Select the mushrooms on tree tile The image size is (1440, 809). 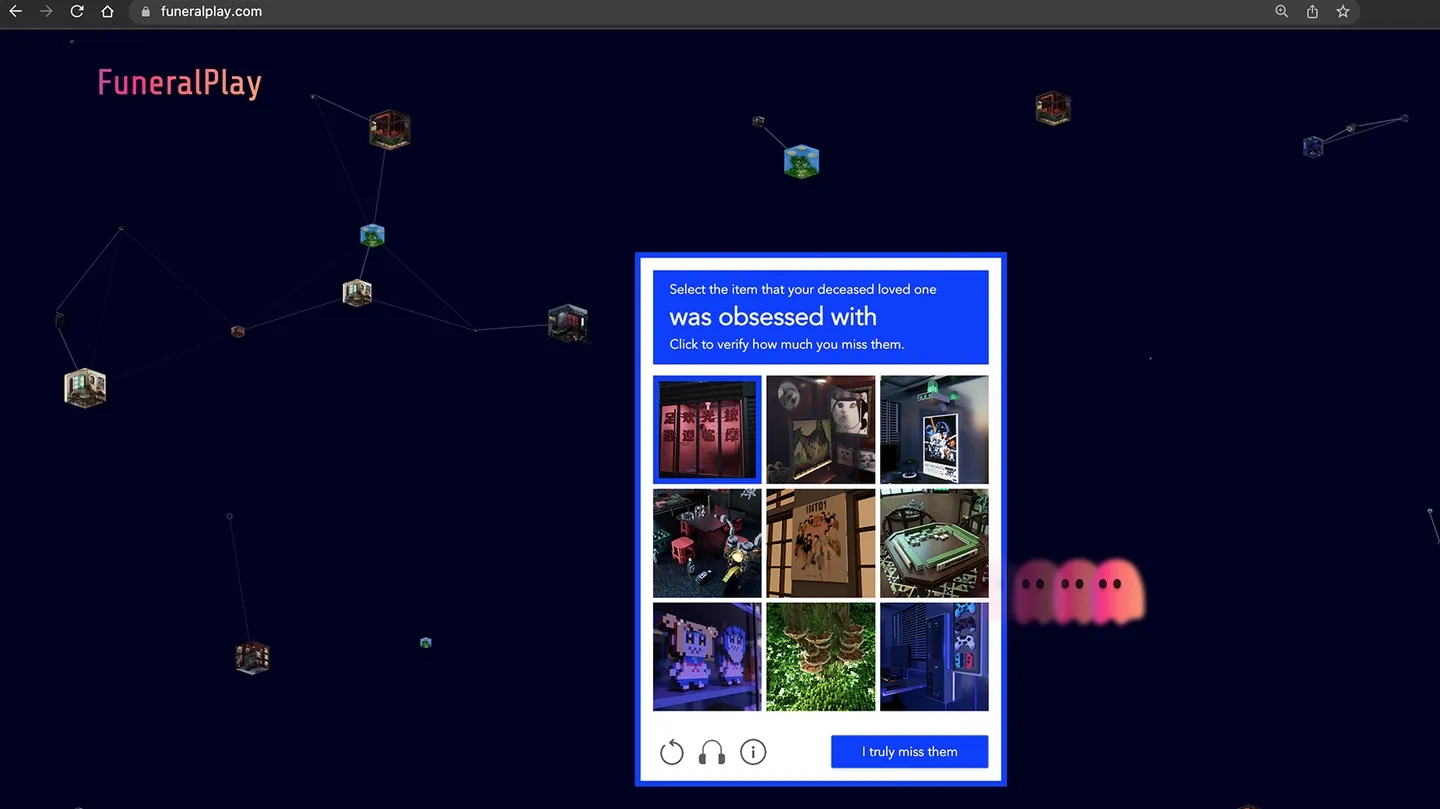click(821, 656)
